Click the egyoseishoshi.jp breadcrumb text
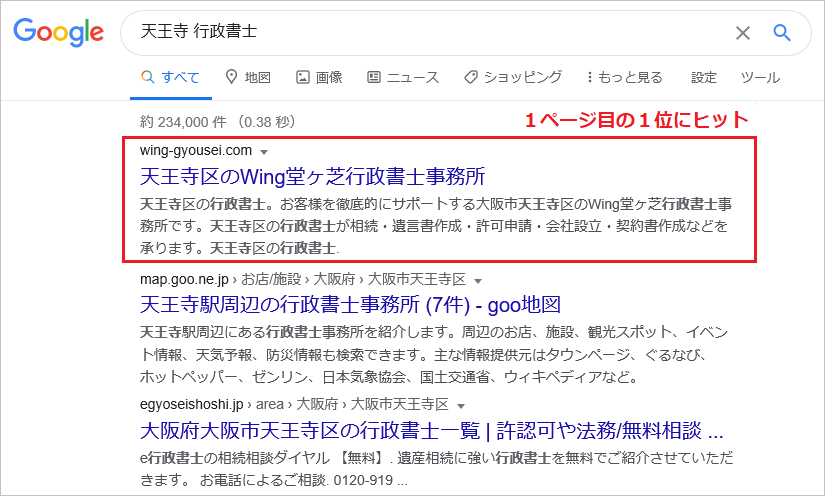Viewport: 825px width, 496px height. coord(294,404)
